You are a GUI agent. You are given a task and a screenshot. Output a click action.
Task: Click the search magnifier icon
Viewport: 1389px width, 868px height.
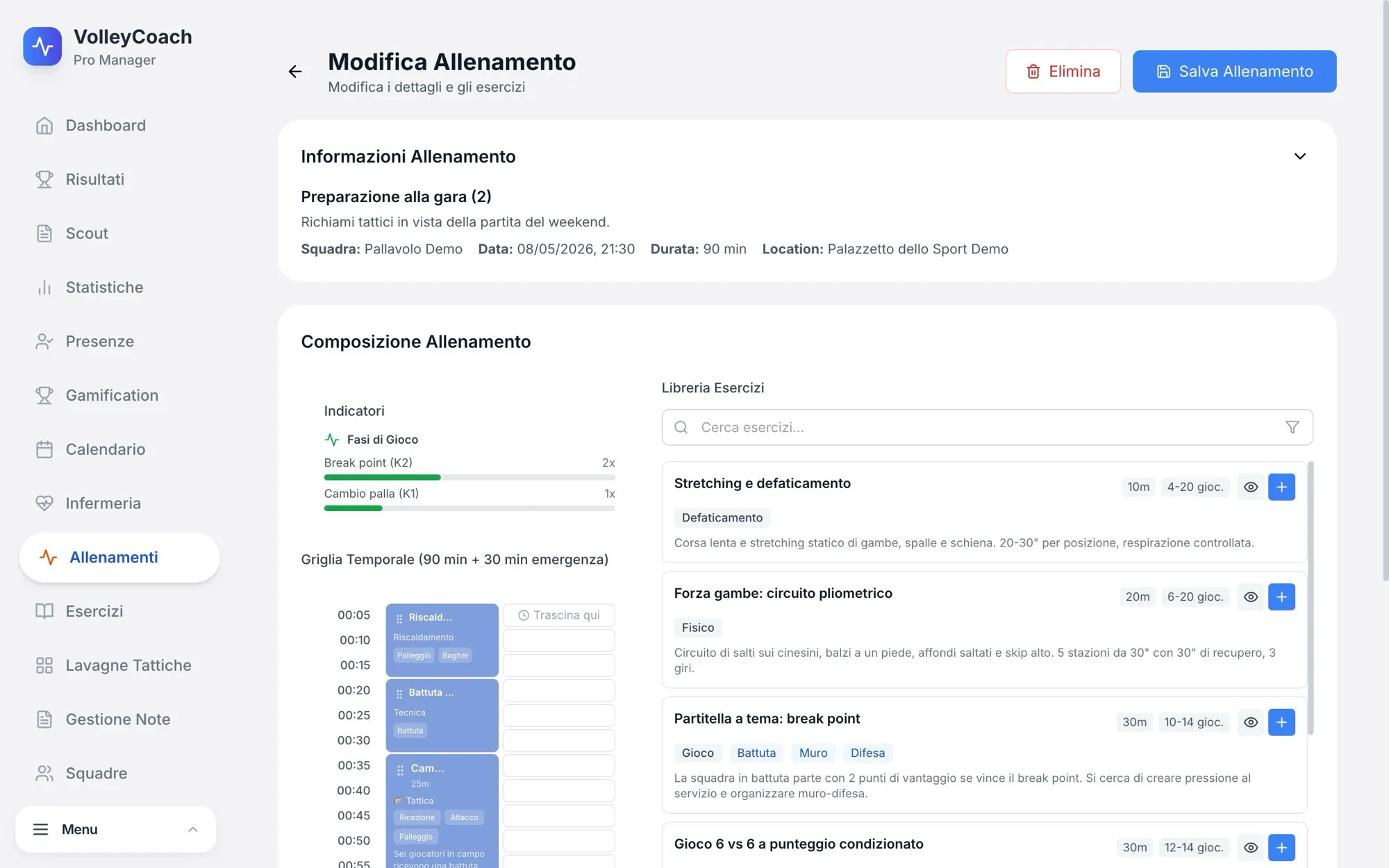681,427
